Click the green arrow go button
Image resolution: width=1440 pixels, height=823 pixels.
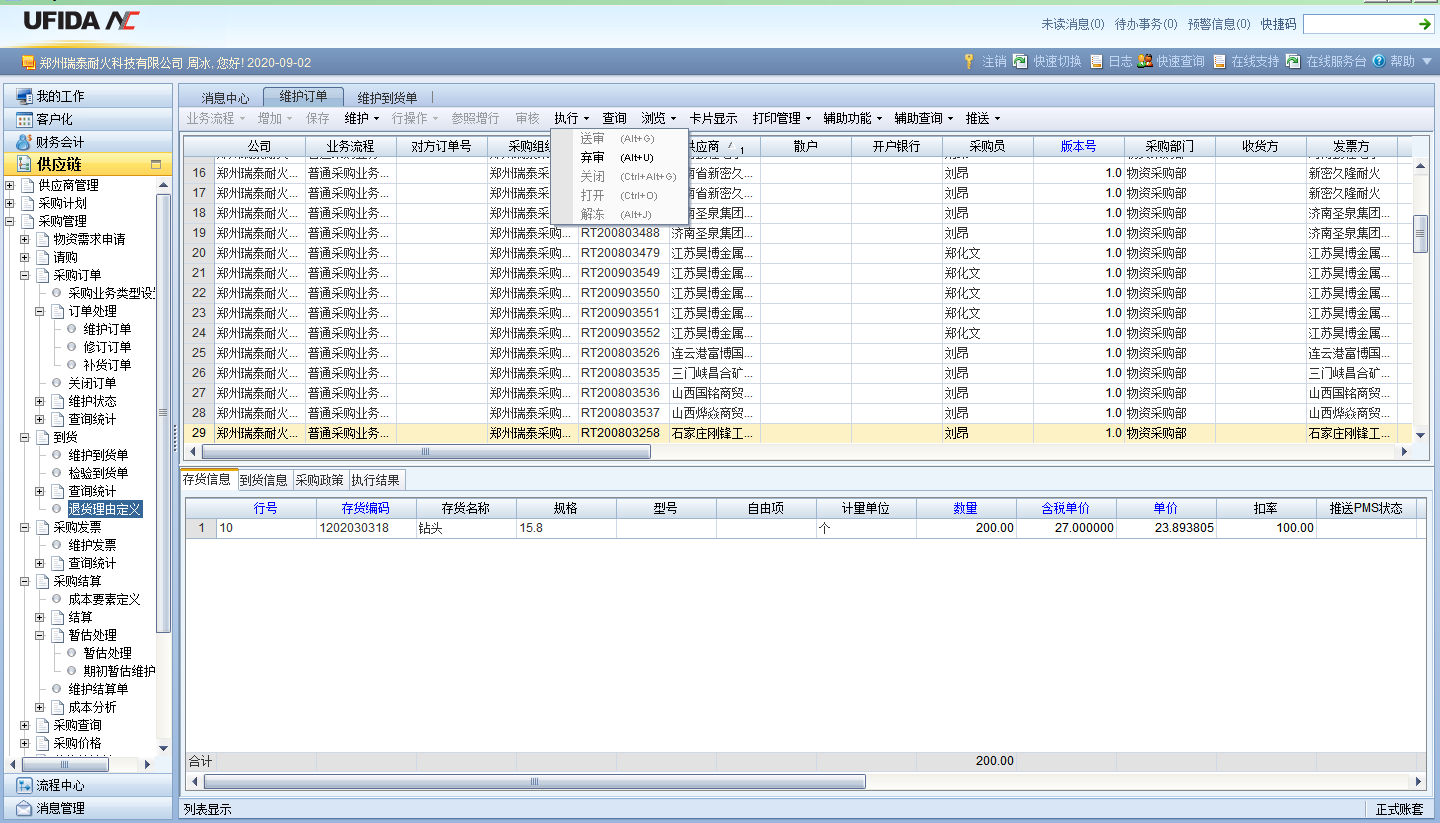(x=1424, y=24)
